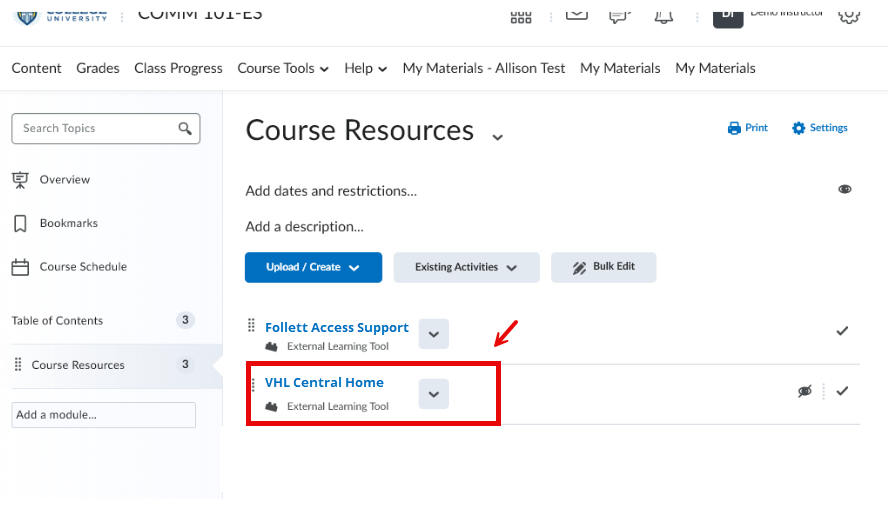The height and width of the screenshot is (508, 888).
Task: Open Settings link
Action: (819, 128)
